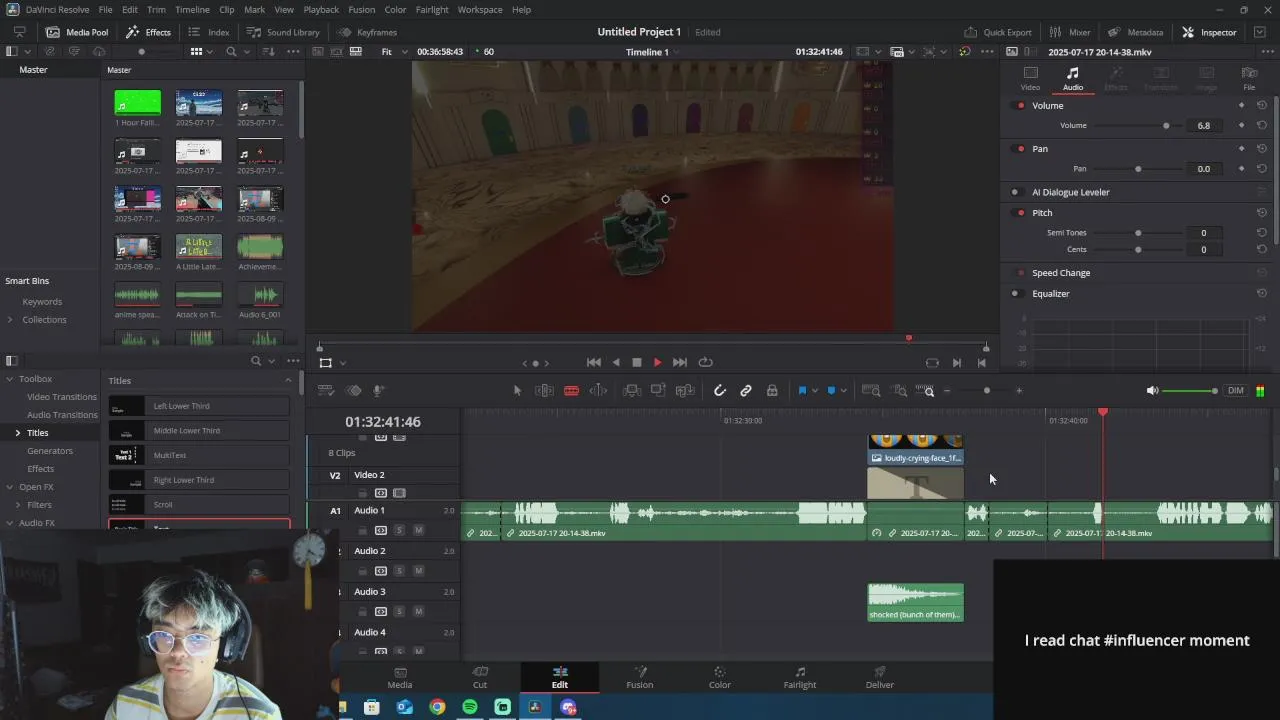Image resolution: width=1280 pixels, height=720 pixels.
Task: Mute Audio 1 track with M button
Action: pyautogui.click(x=418, y=530)
